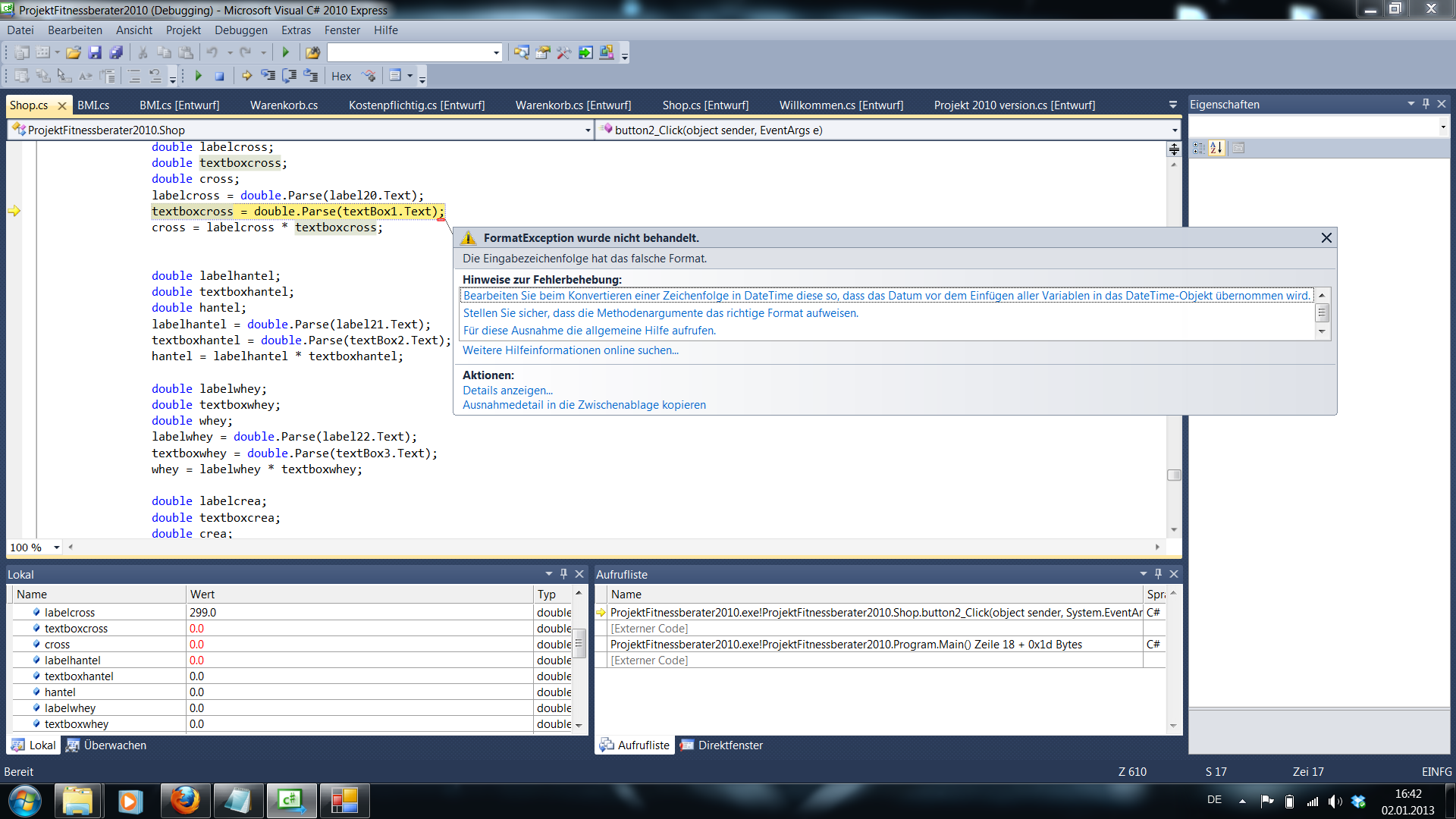Toggle auto-hide pin on Aufrufliste panel
Viewport: 1456px width, 819px height.
pos(1158,574)
